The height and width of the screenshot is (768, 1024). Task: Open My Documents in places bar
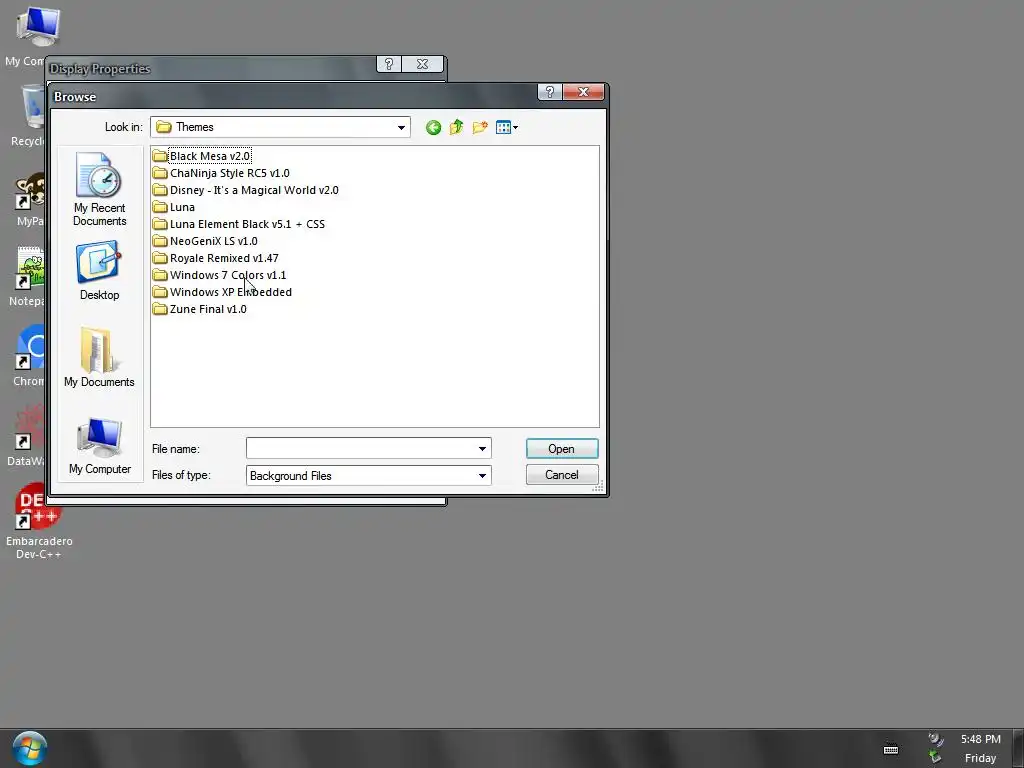click(x=99, y=357)
